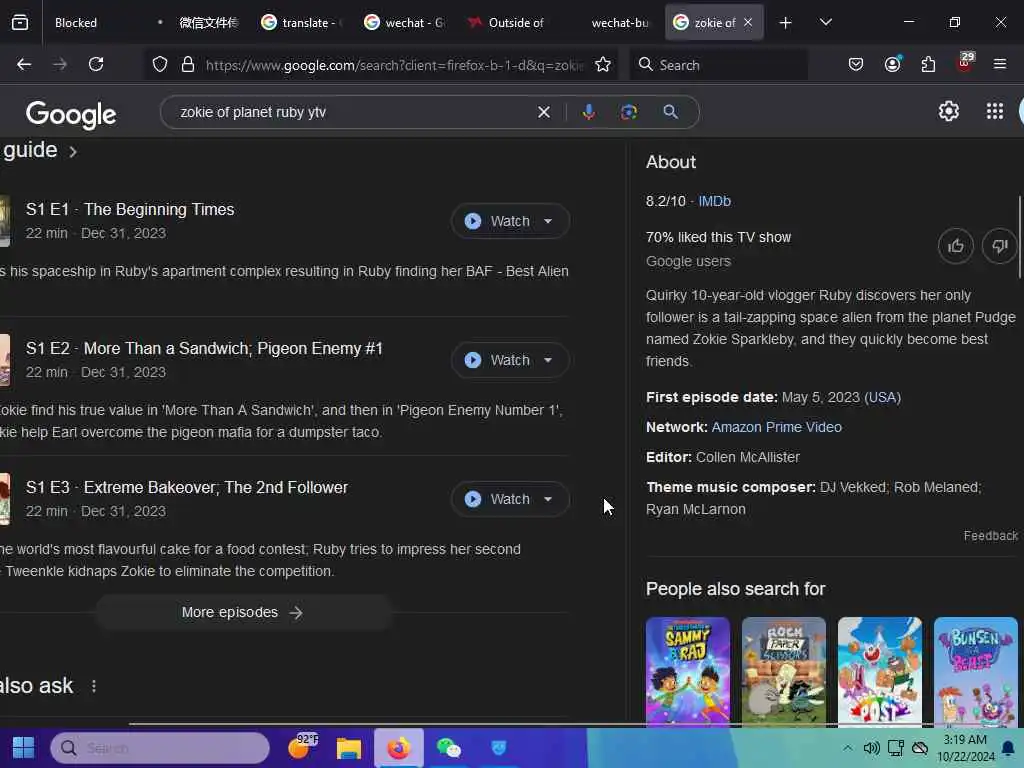The image size is (1024, 768).
Task: Bookmark this page with the star icon
Action: (603, 64)
